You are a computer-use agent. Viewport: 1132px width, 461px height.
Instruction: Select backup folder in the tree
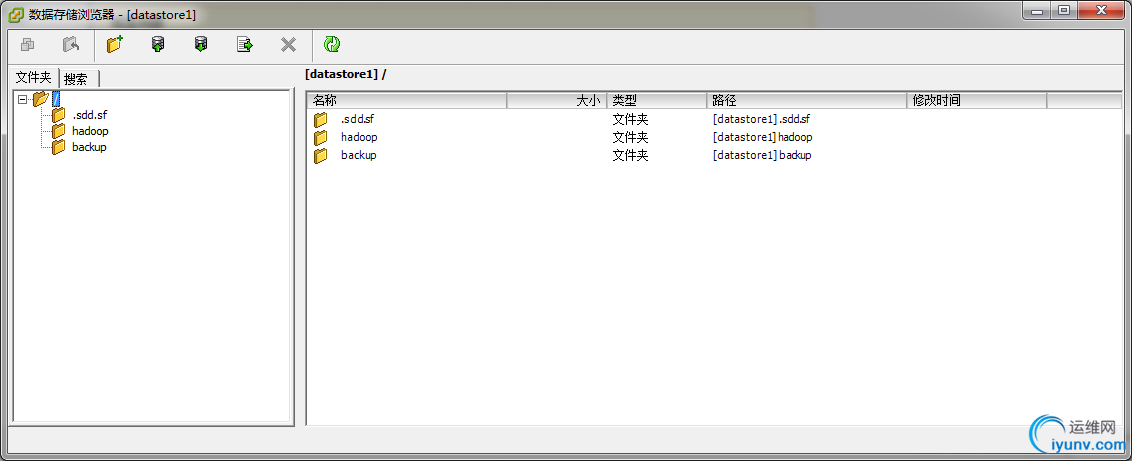pyautogui.click(x=90, y=147)
